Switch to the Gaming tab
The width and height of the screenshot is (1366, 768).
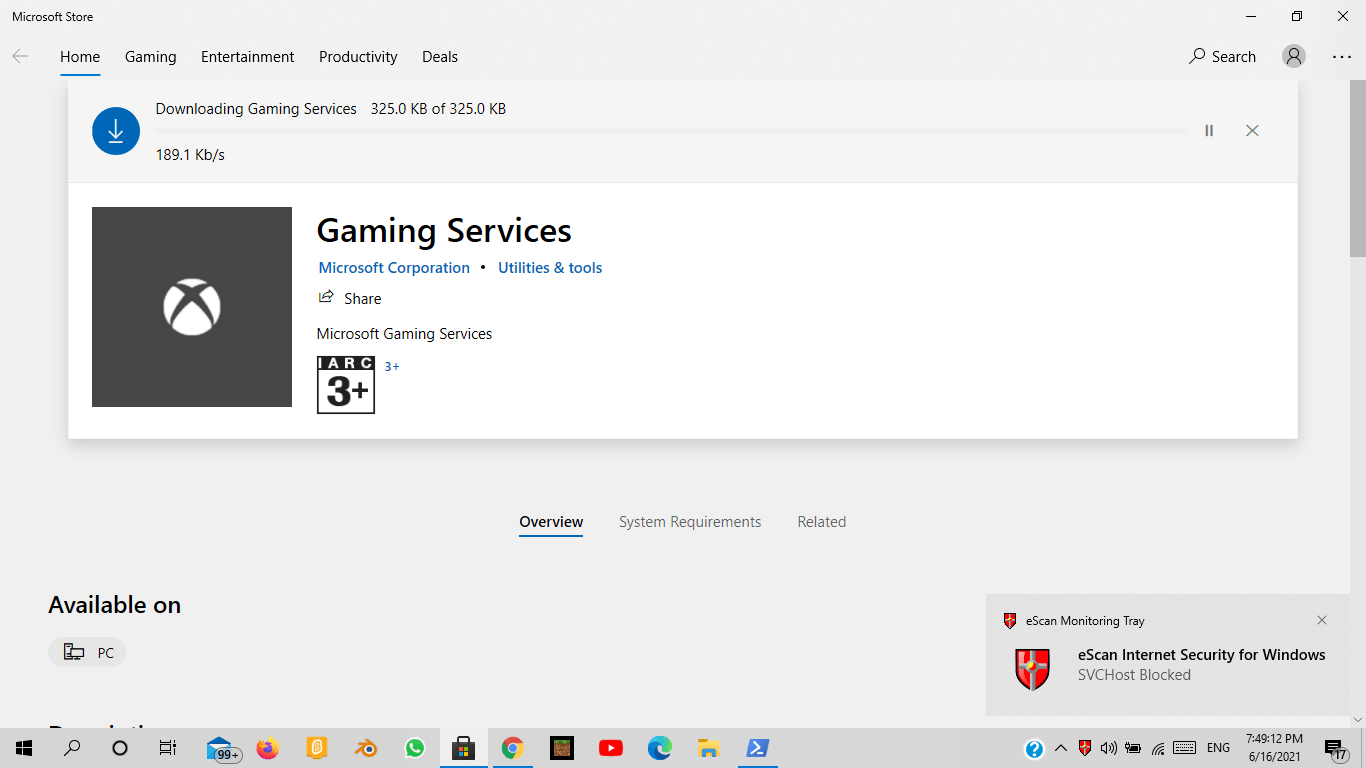pos(151,57)
